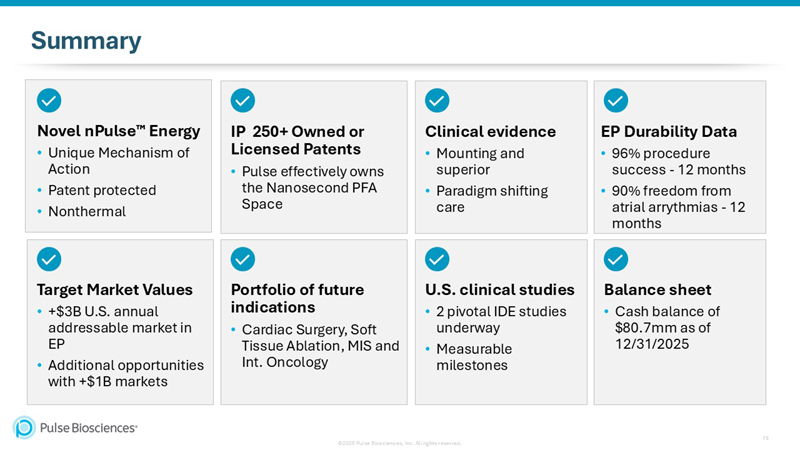Select the Cash balance of $80.7mm text
Screen dimensions: 800x450
coord(667,327)
